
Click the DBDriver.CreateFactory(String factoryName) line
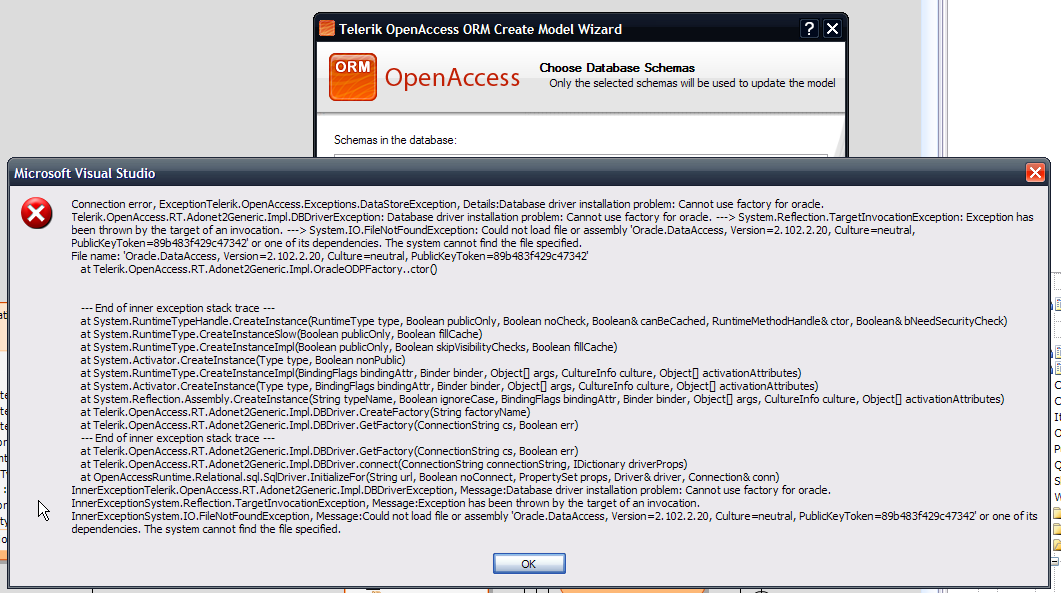[305, 412]
